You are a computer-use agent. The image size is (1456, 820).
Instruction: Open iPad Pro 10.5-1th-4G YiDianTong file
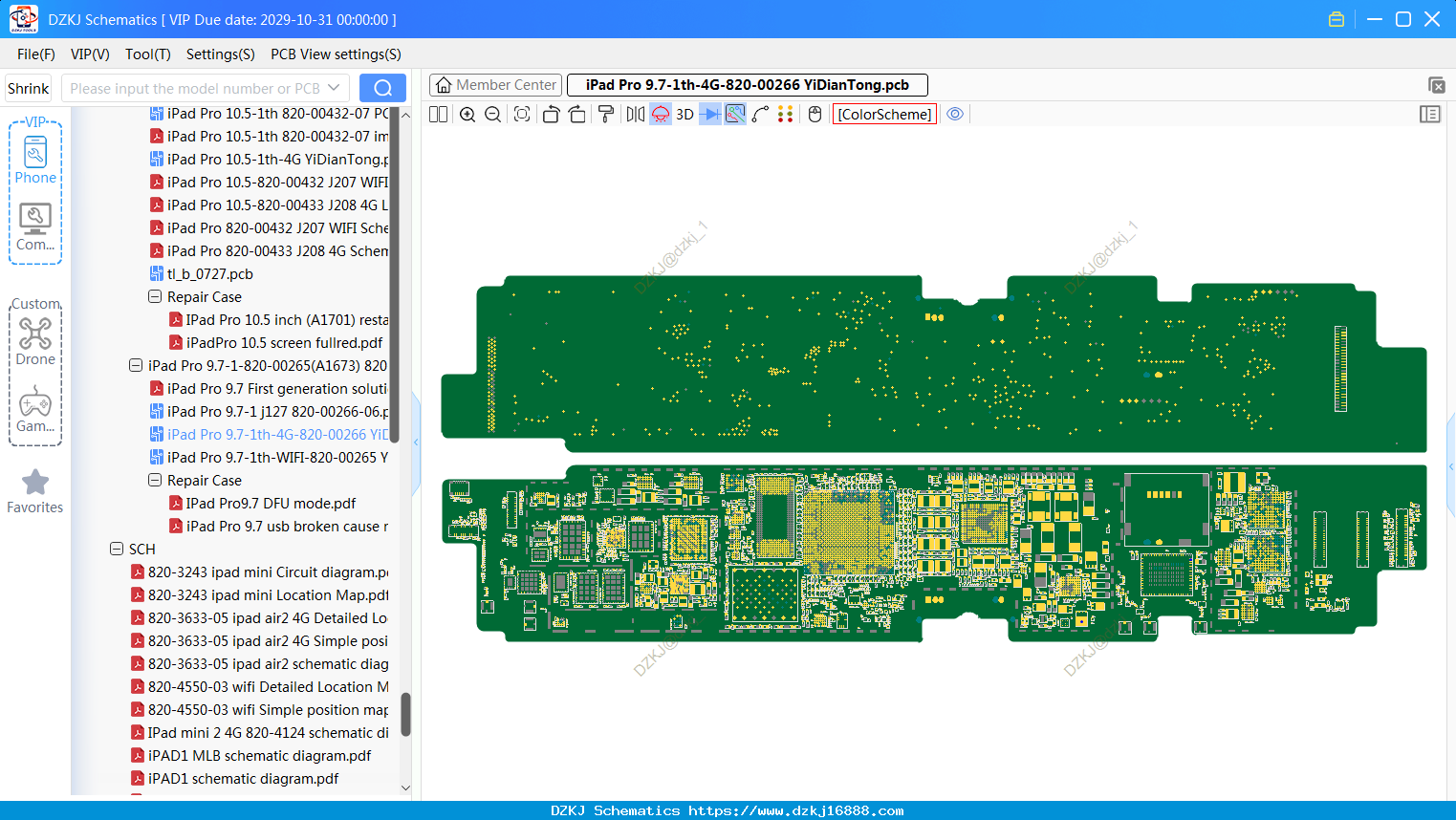[277, 159]
